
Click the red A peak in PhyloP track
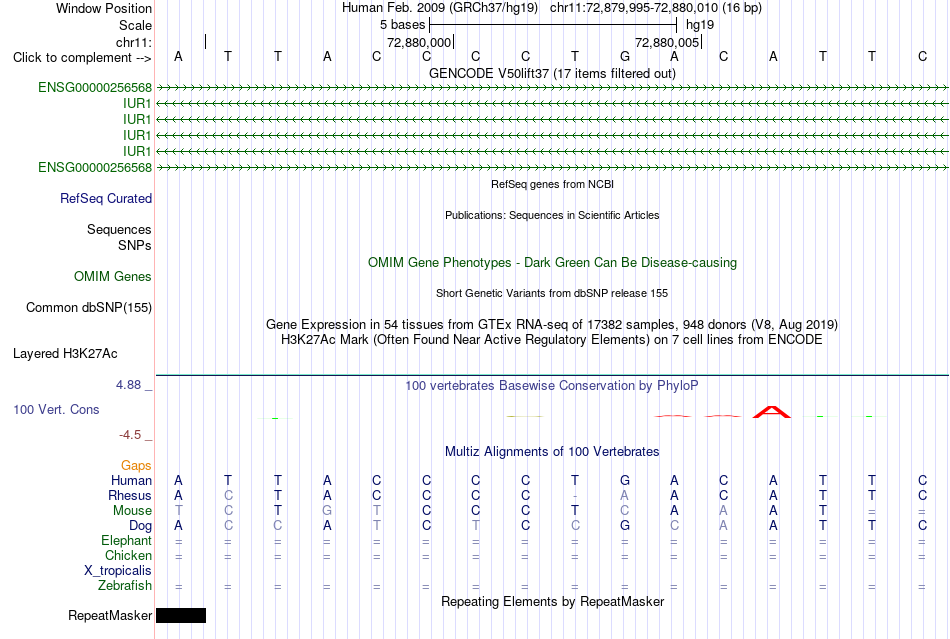(x=771, y=412)
